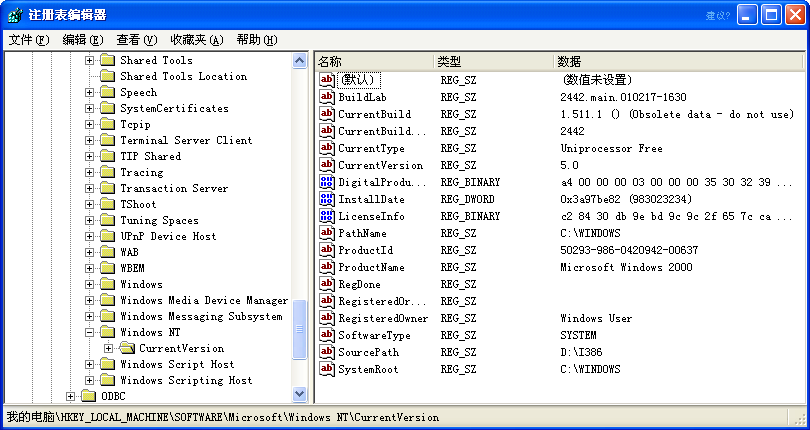Expand the SystemCertificates tree node
This screenshot has width=810, height=430.
click(x=89, y=109)
